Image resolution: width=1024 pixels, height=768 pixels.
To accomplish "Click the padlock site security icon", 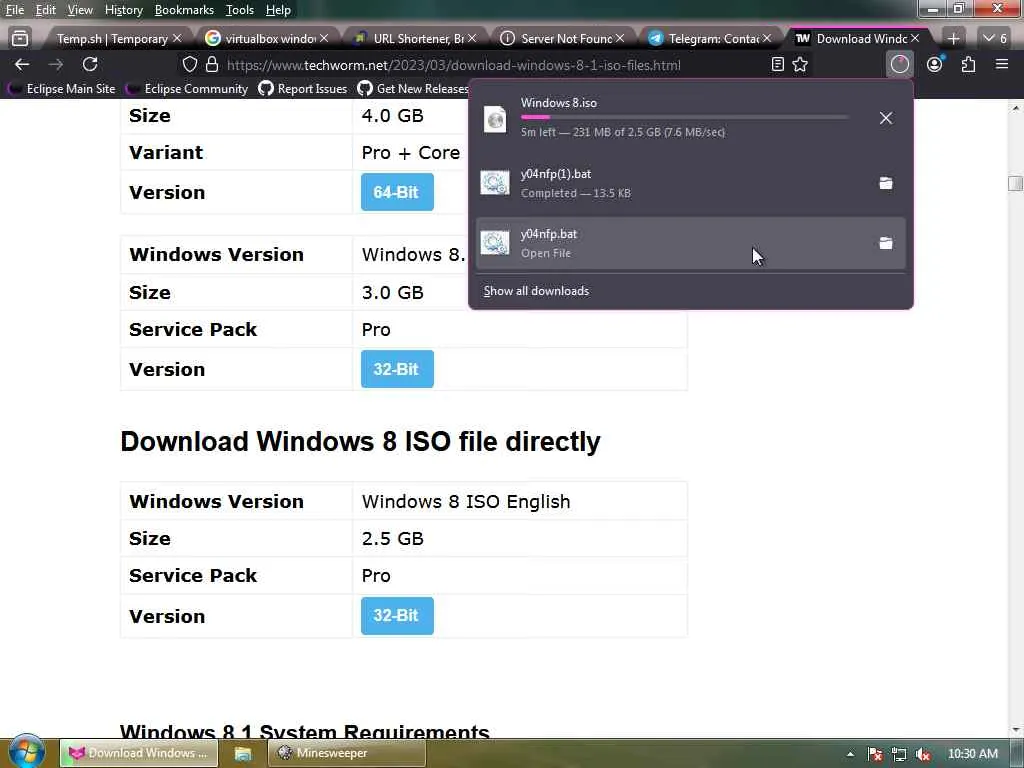I will [212, 64].
